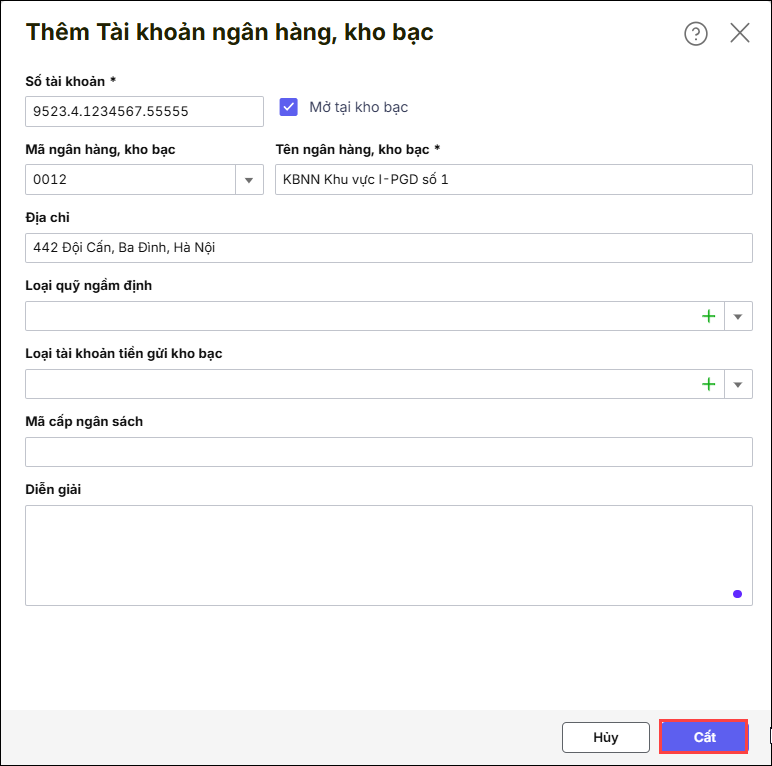Focus the Loại quỹ ngầm định text box

click(x=360, y=316)
